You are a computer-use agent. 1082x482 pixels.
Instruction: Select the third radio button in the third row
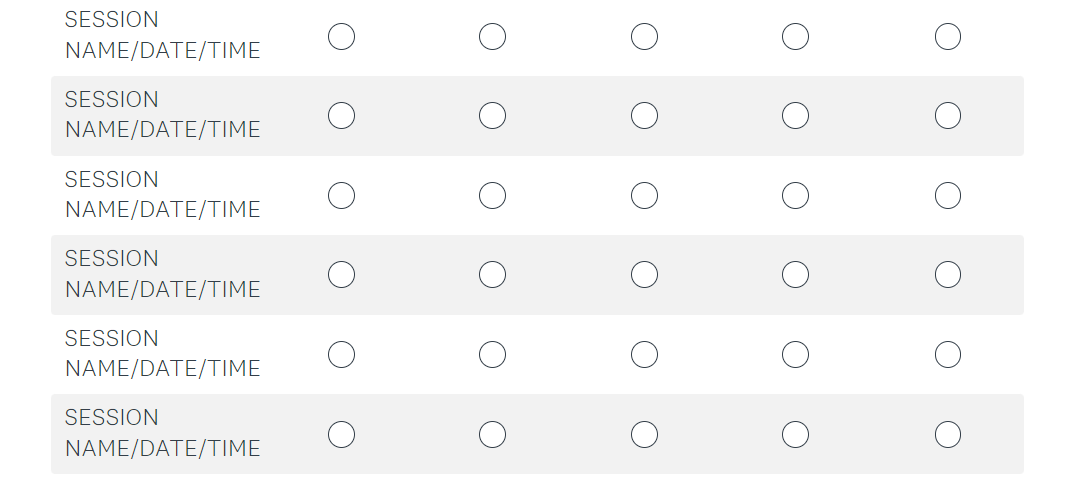pos(644,196)
